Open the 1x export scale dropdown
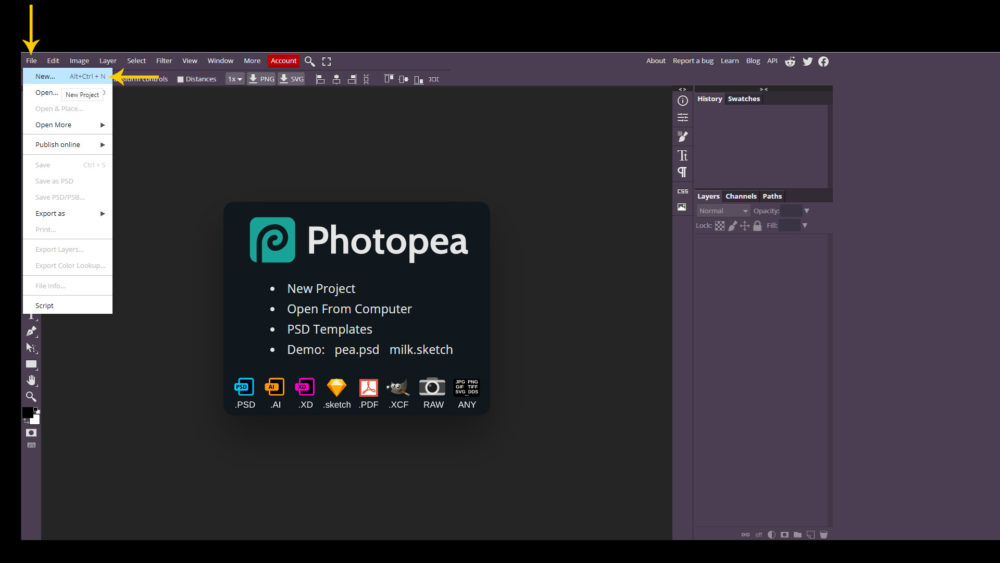The height and width of the screenshot is (563, 1000). pyautogui.click(x=234, y=79)
